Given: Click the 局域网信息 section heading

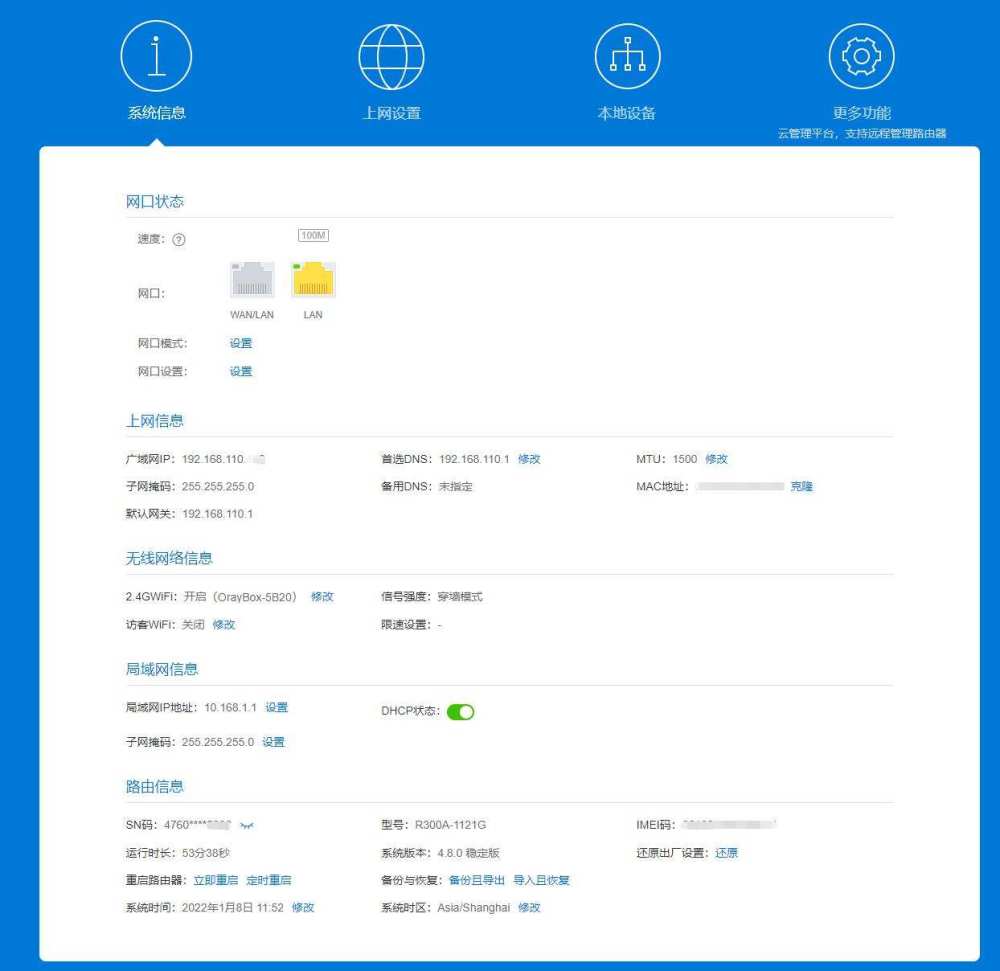Looking at the screenshot, I should [162, 669].
